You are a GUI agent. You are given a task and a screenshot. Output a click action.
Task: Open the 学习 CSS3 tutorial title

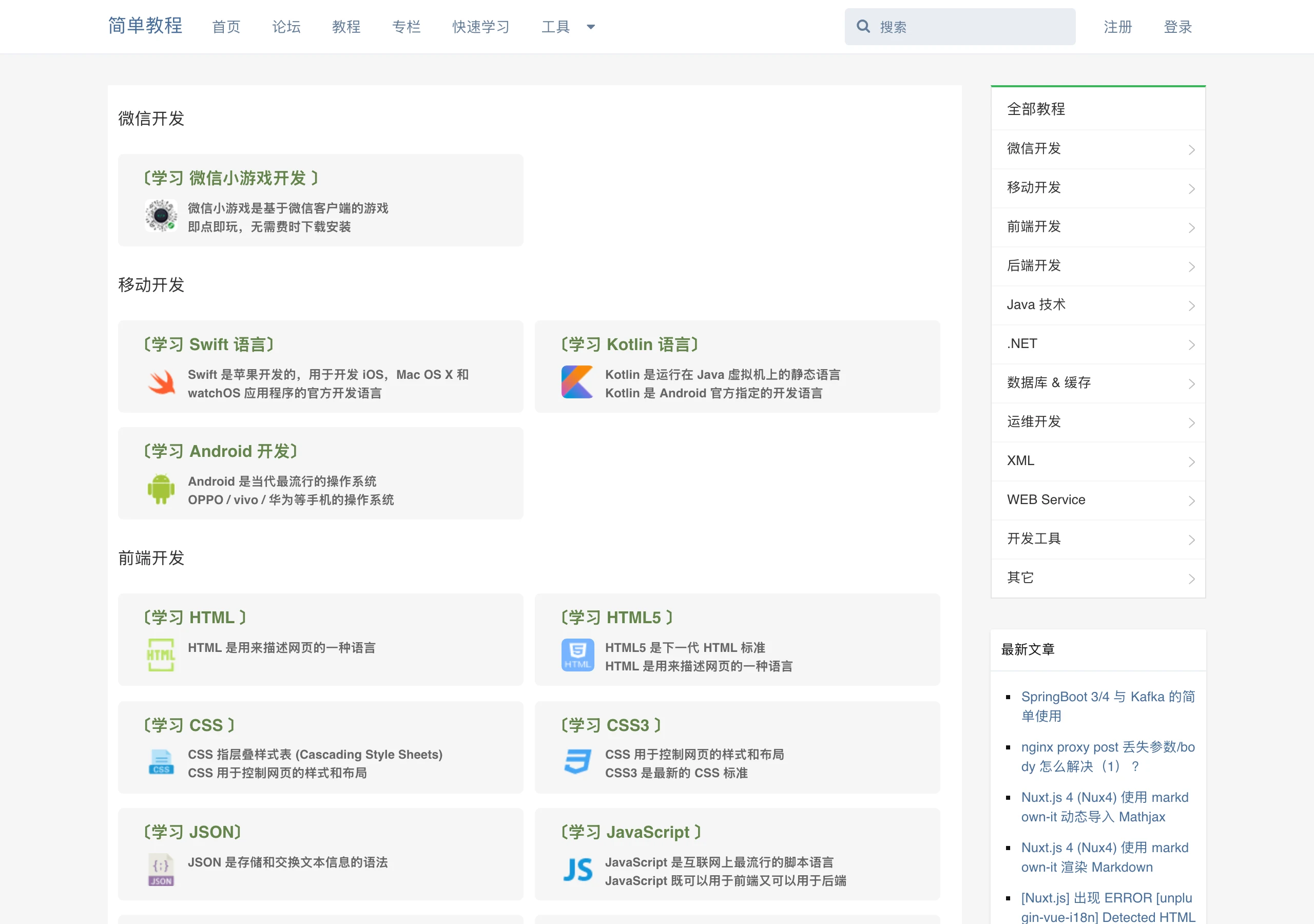click(611, 725)
